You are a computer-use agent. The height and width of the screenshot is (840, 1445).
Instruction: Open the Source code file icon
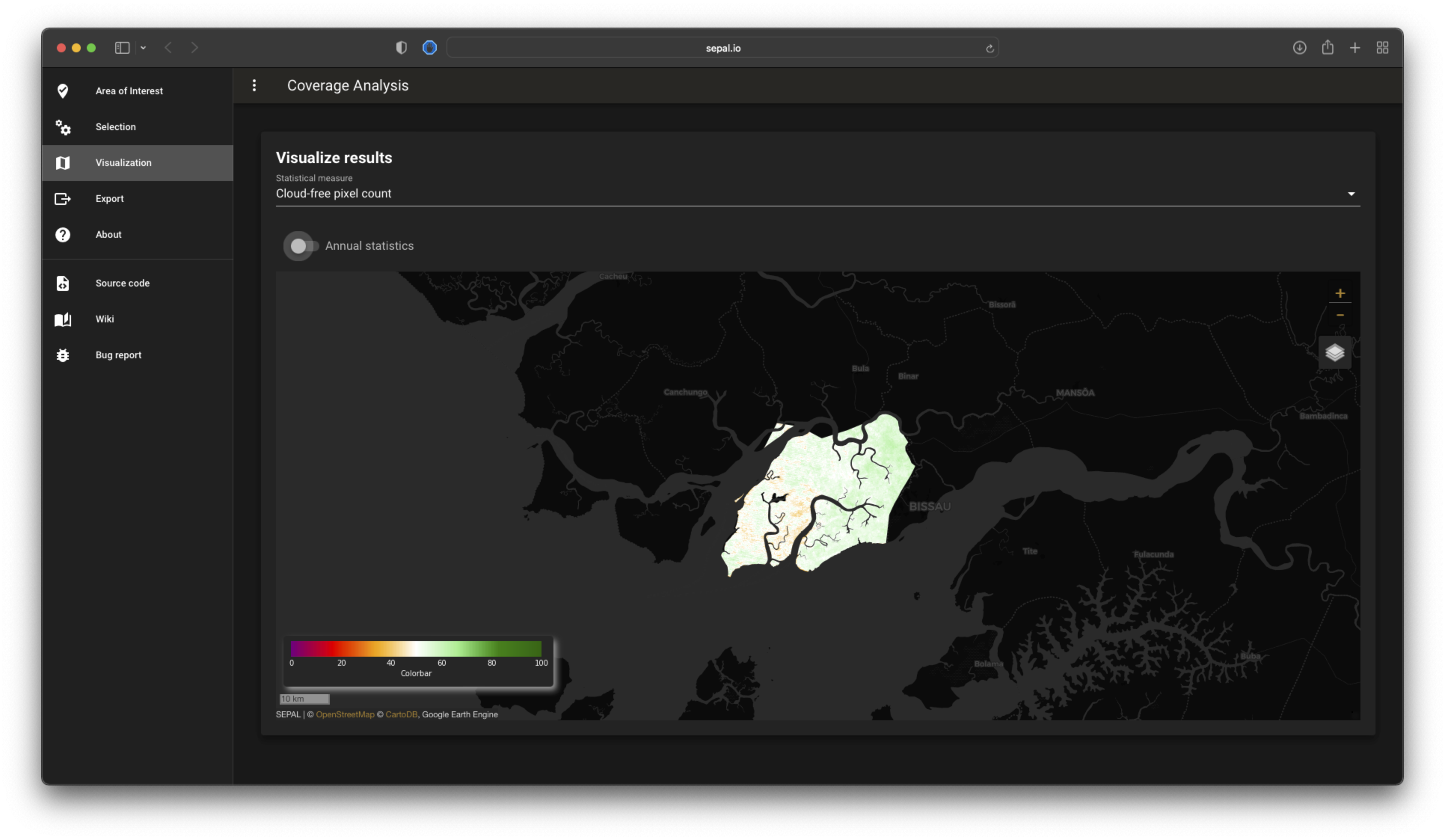point(62,283)
